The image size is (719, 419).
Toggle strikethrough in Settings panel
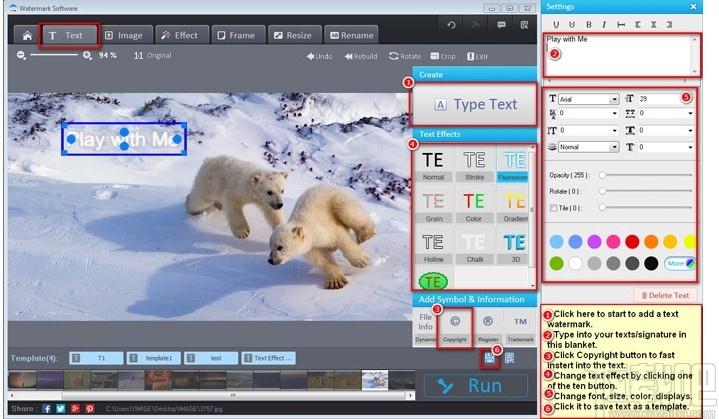tap(621, 24)
